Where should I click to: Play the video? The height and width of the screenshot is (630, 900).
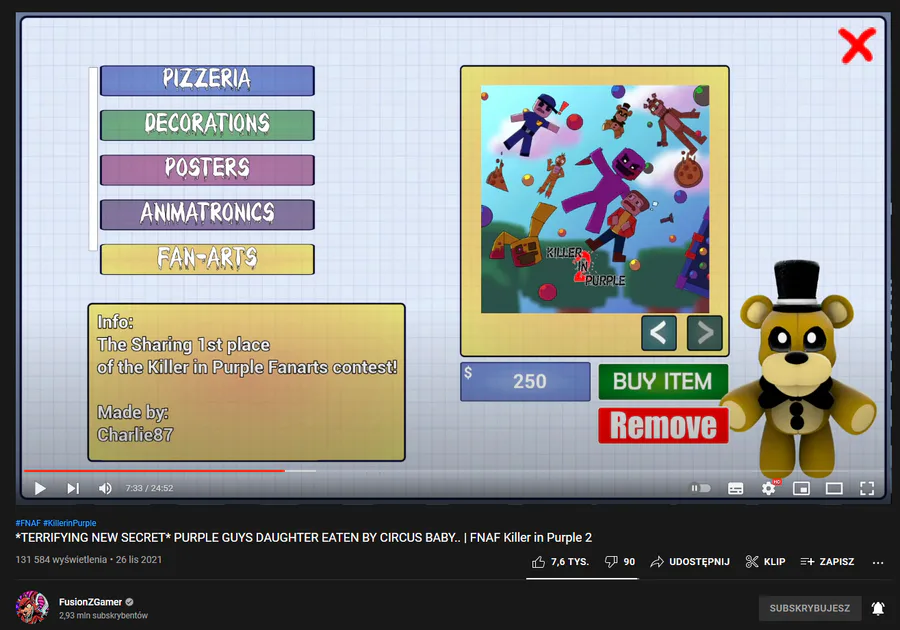click(x=40, y=488)
